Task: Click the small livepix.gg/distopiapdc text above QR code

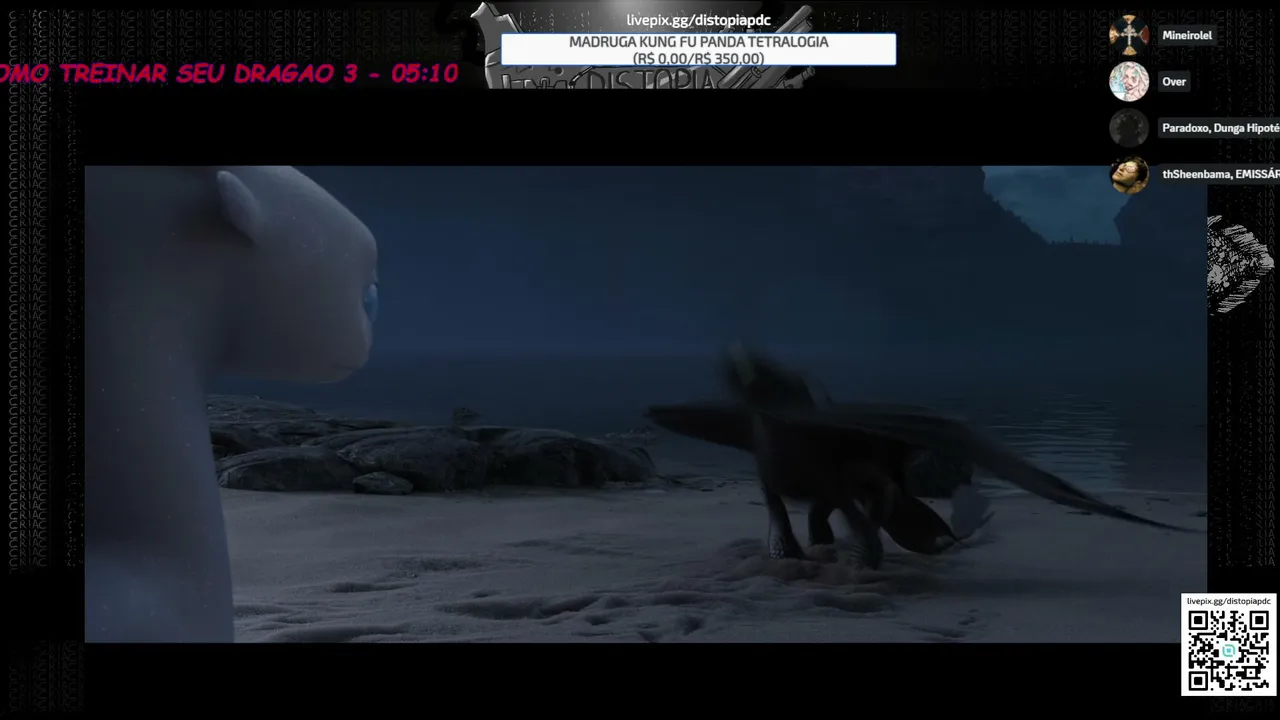Action: click(1228, 601)
